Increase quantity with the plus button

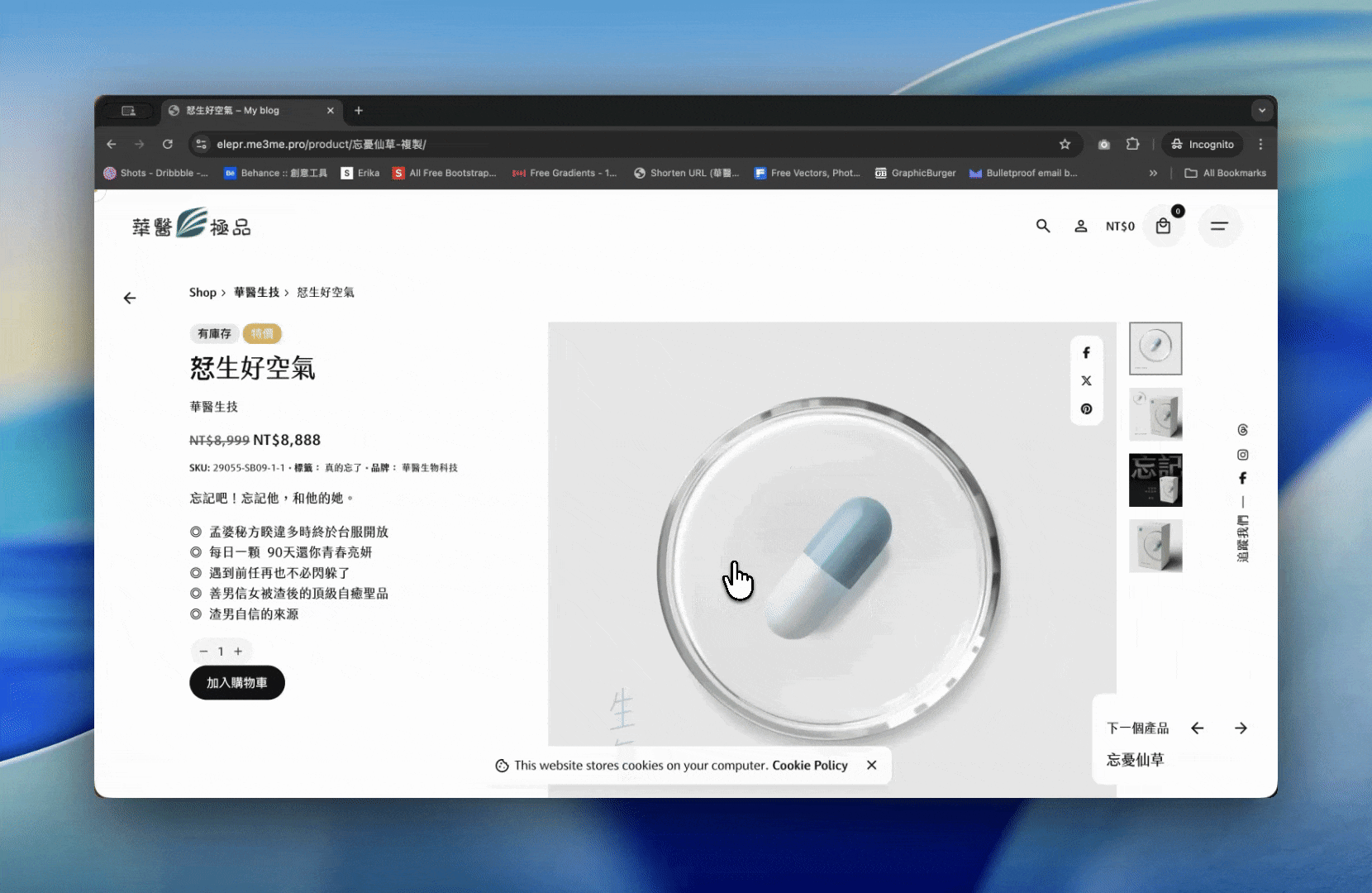238,652
